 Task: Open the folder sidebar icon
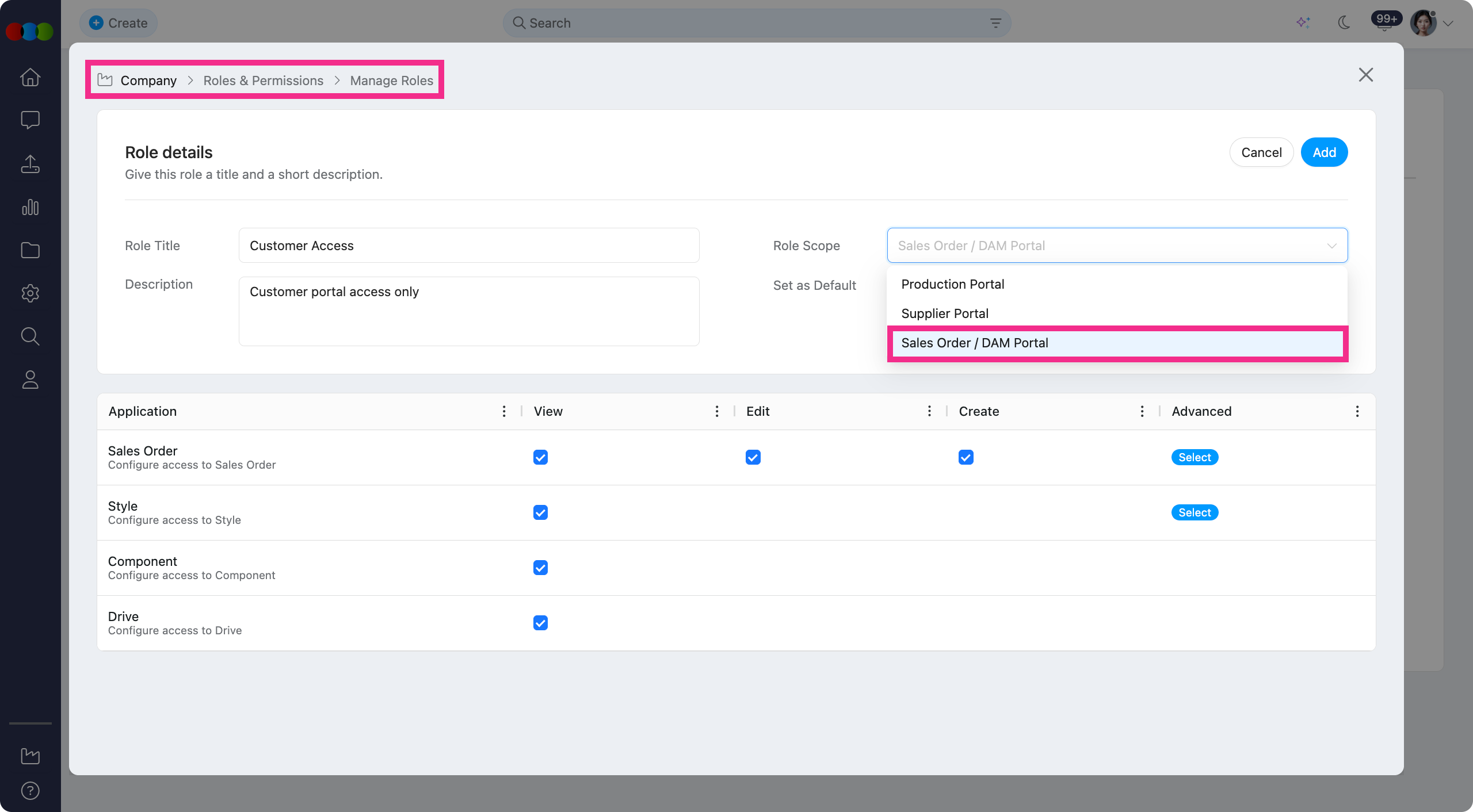[x=30, y=250]
